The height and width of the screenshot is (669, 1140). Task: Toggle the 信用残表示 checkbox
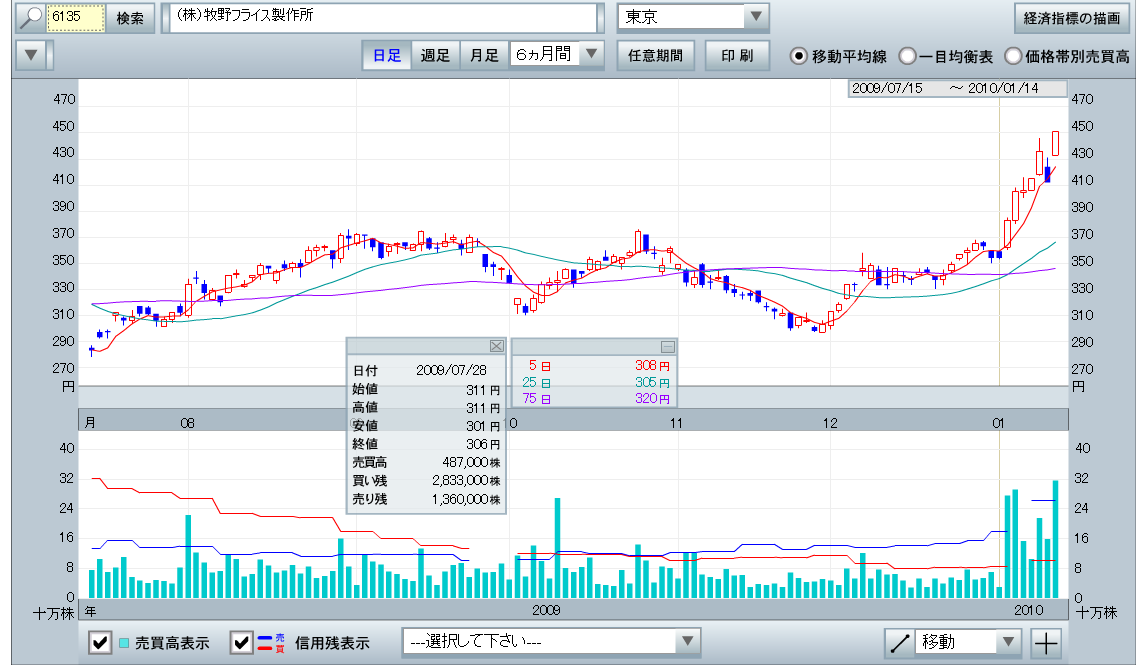pos(242,643)
